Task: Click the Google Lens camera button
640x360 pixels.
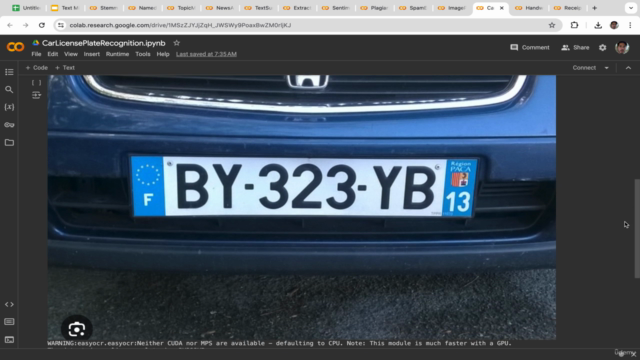Action: coord(77,329)
